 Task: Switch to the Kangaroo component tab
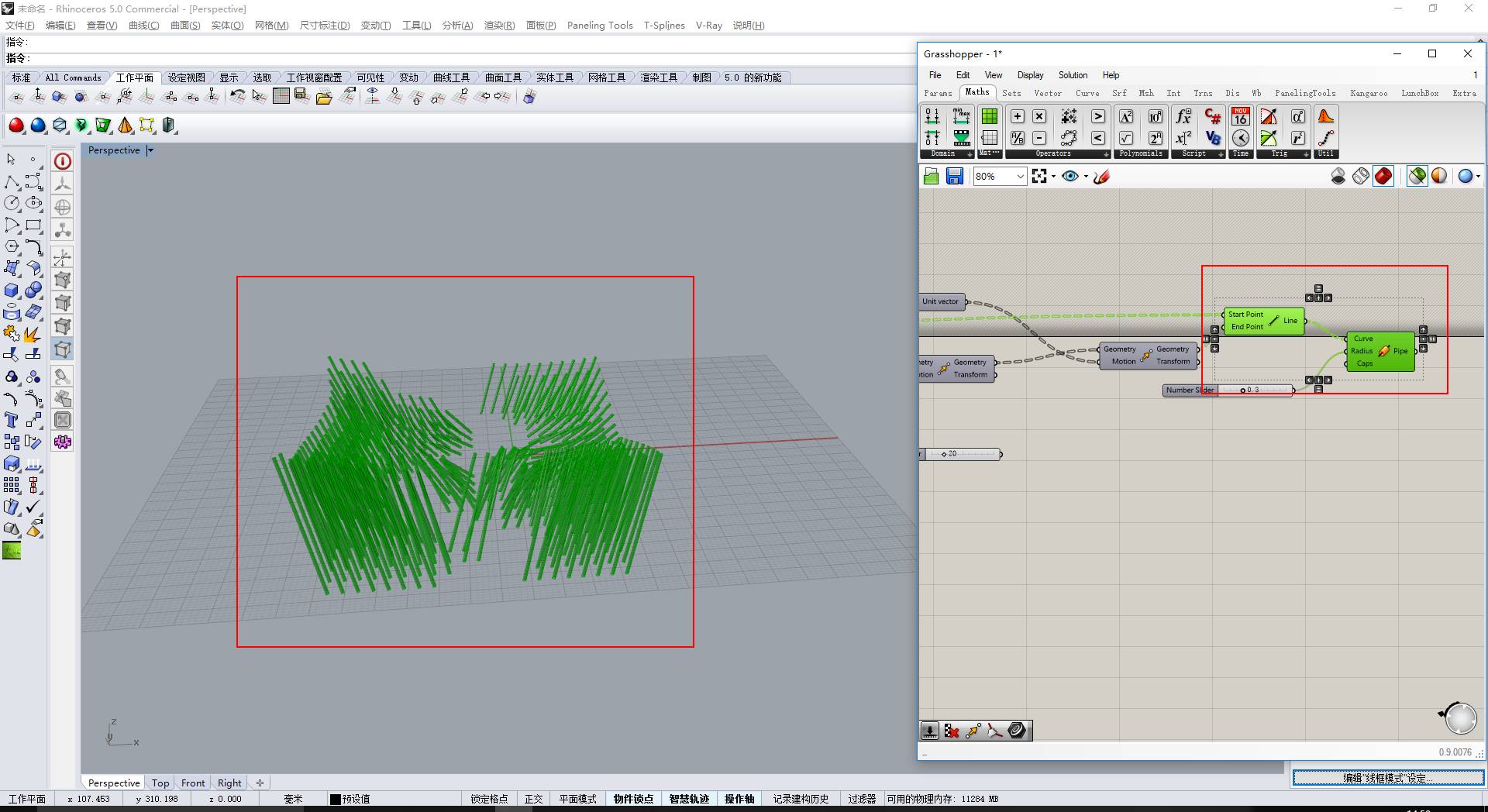pyautogui.click(x=1369, y=93)
